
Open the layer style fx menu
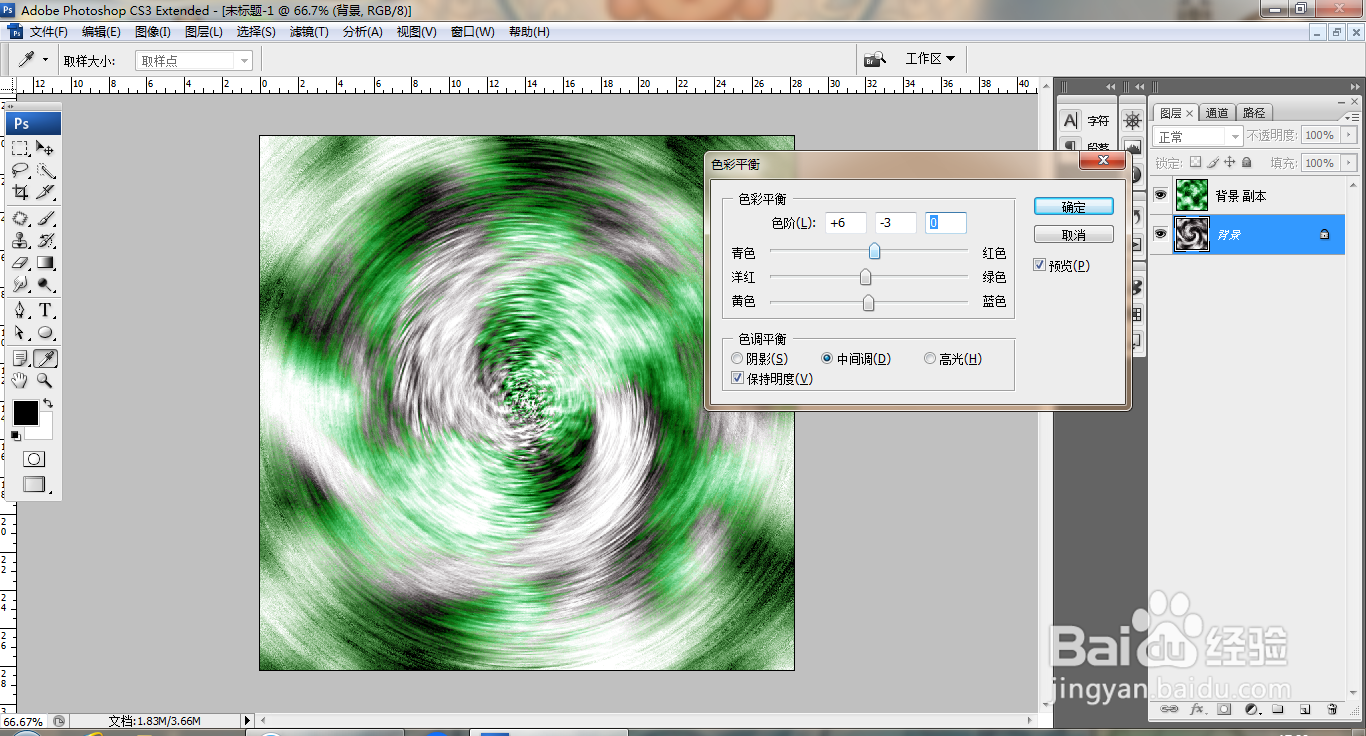coord(1197,709)
